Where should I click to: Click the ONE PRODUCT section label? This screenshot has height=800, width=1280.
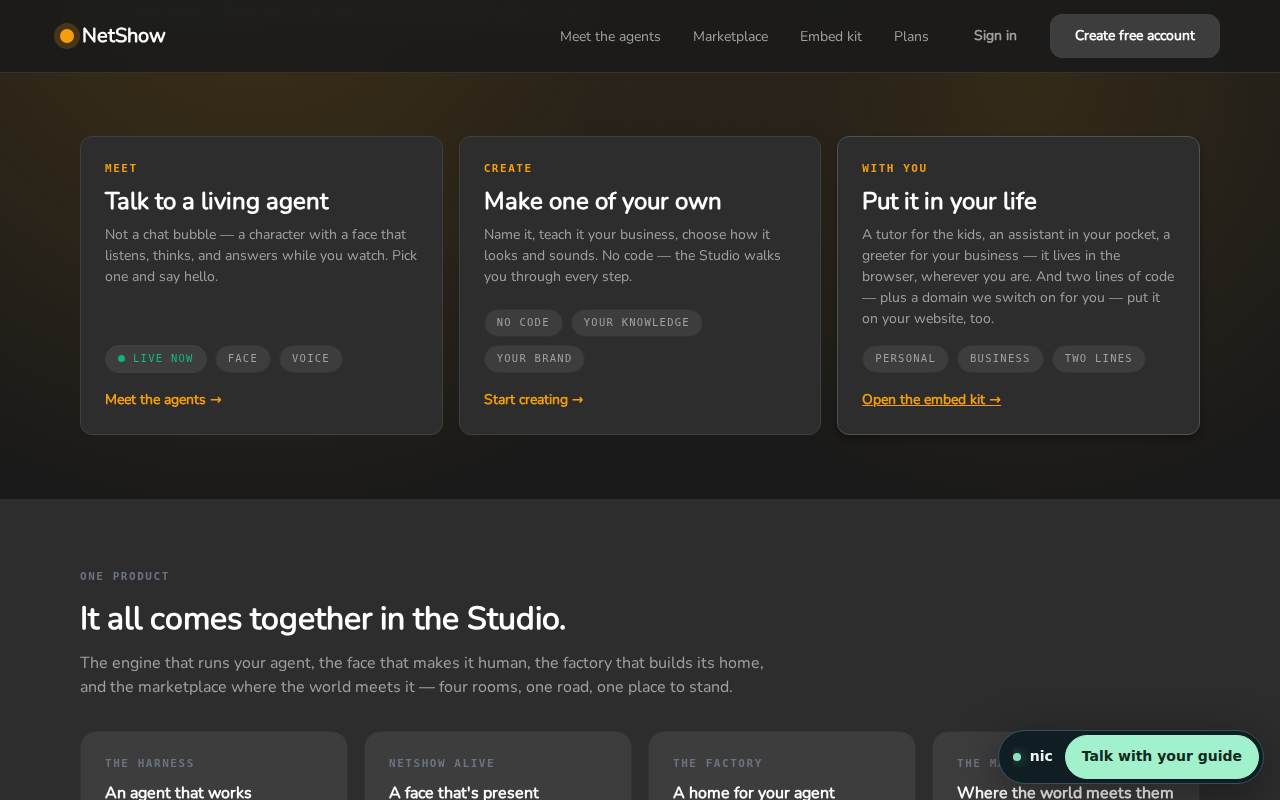pos(125,576)
